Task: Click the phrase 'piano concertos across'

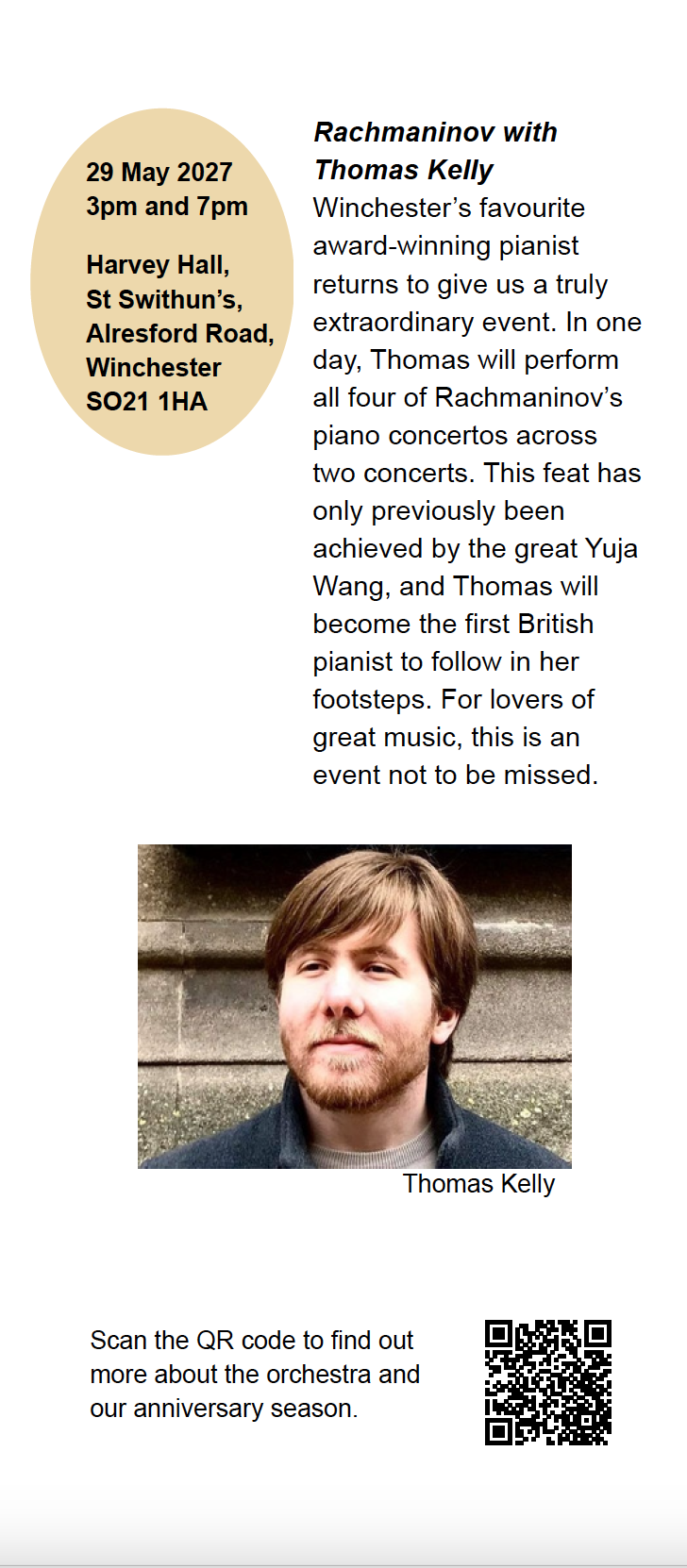Action: coord(455,435)
